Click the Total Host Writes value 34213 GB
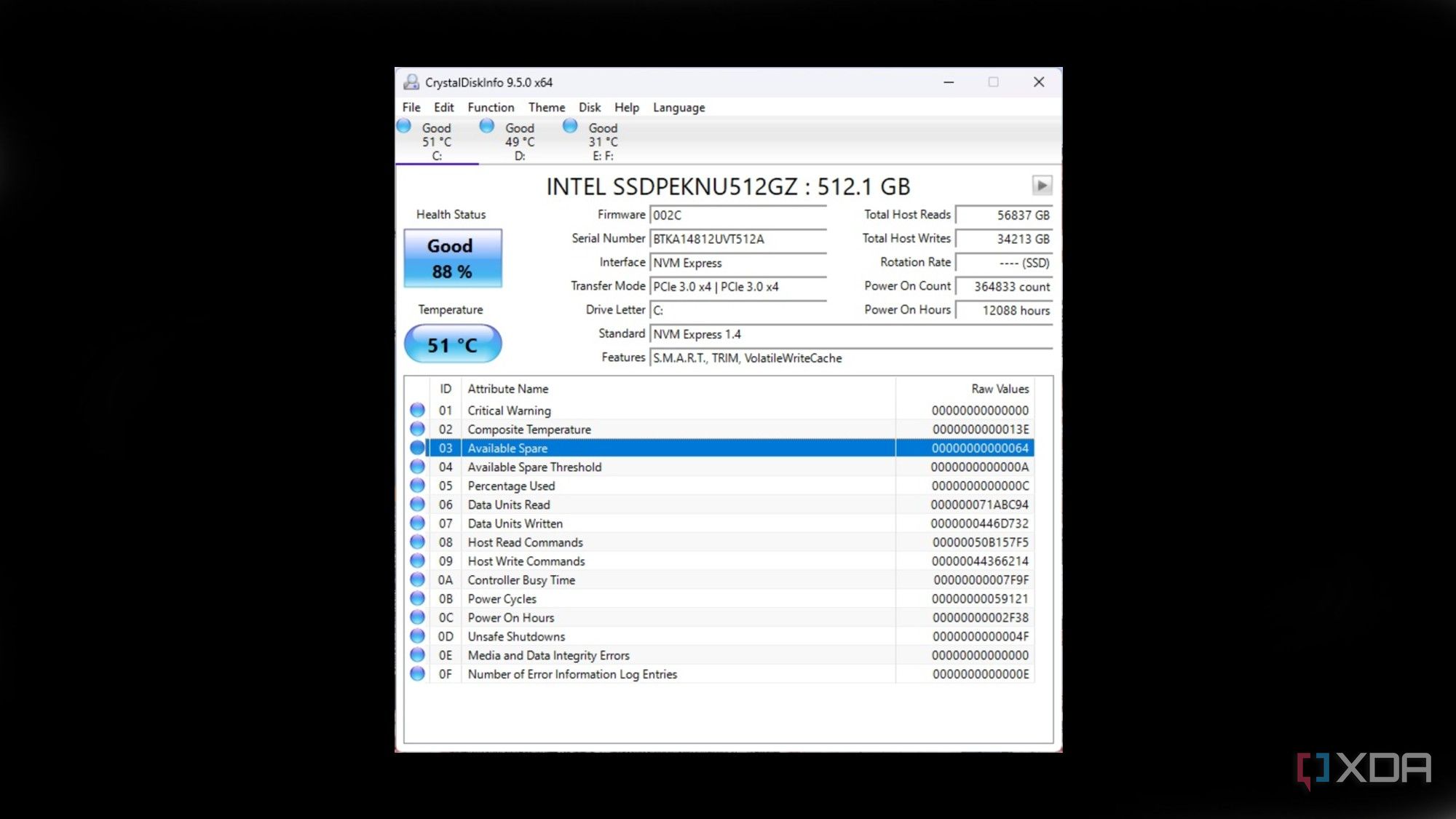This screenshot has height=819, width=1456. (x=1004, y=239)
